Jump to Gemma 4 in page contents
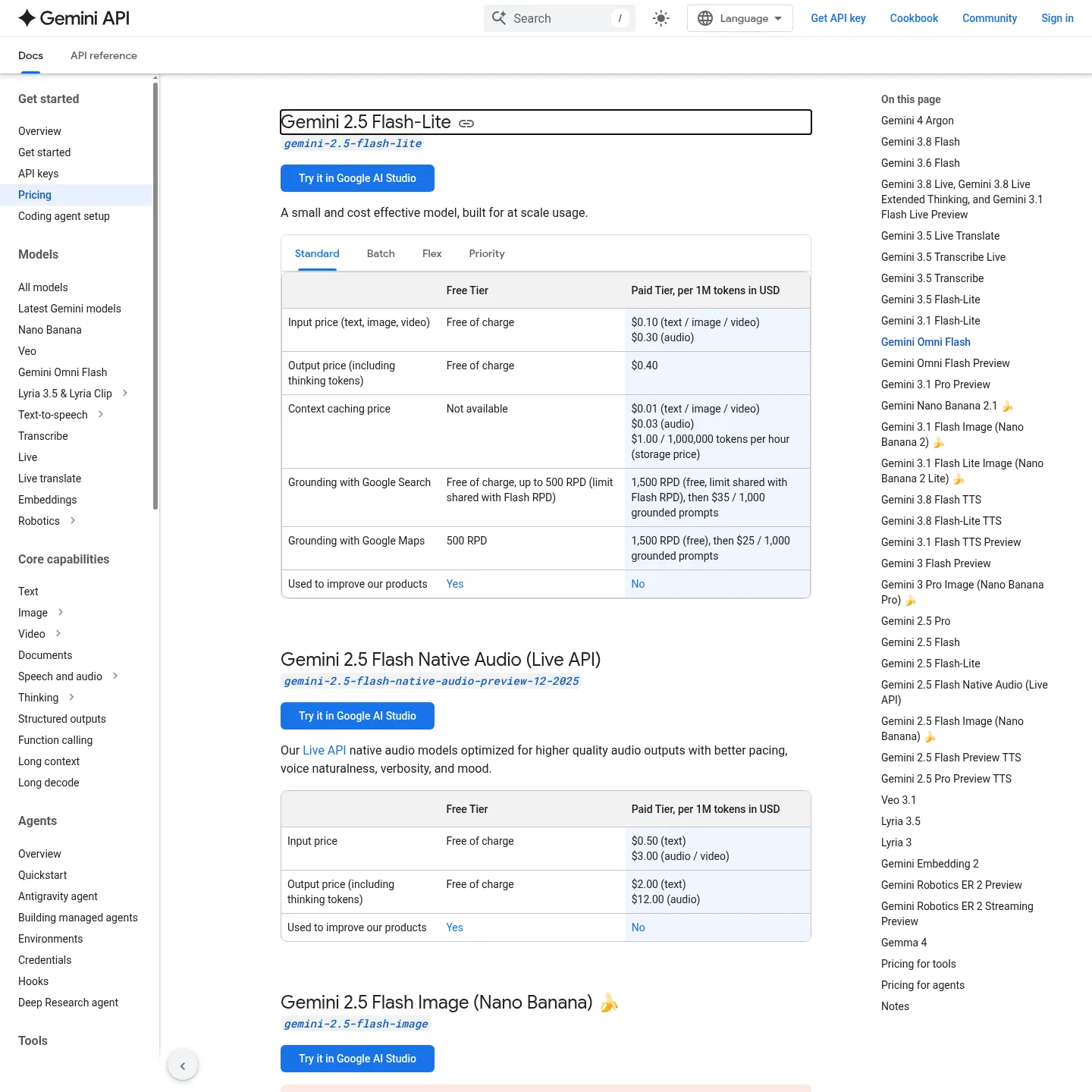 pos(904,943)
